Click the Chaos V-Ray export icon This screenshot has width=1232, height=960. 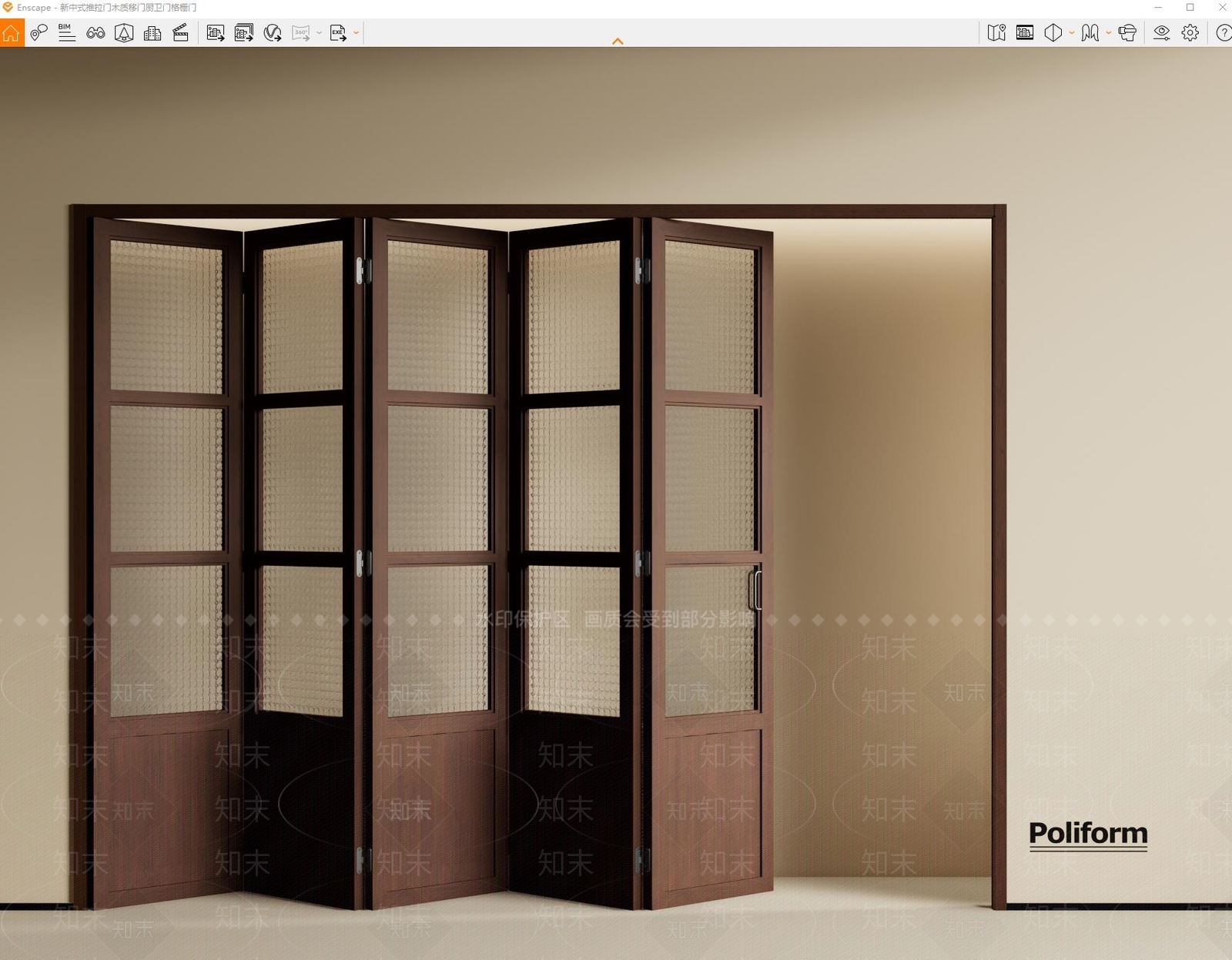273,33
